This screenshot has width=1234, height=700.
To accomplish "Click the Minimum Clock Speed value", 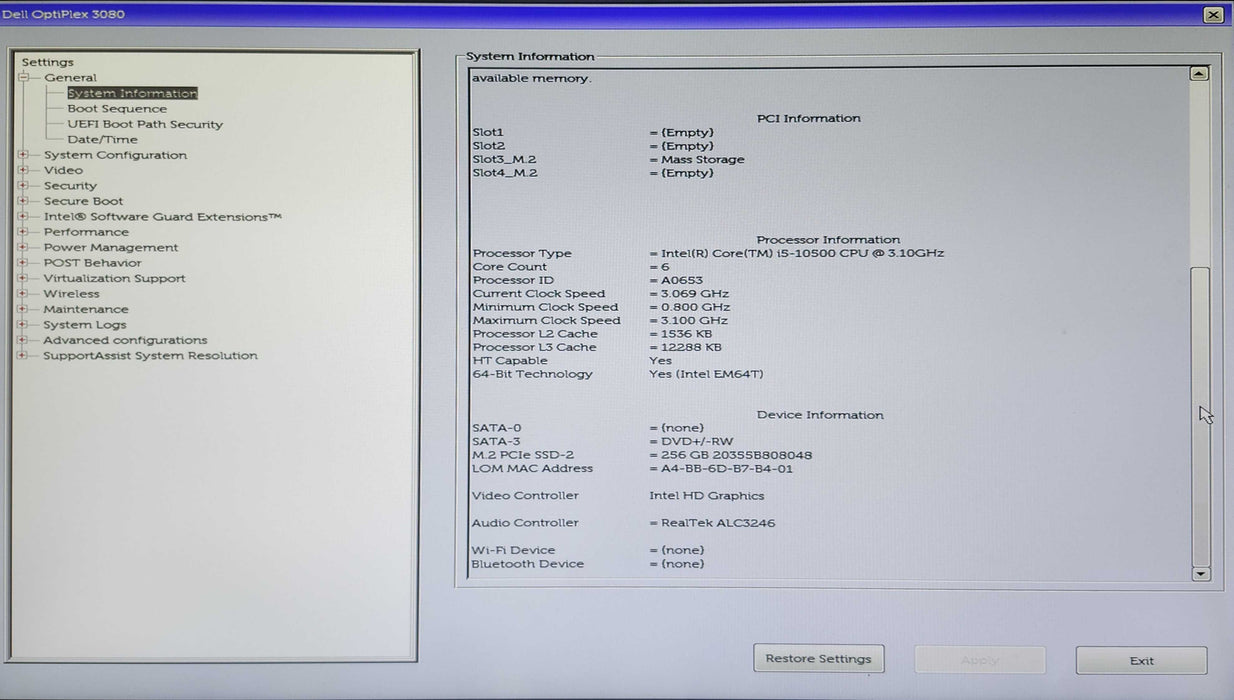I will click(x=695, y=307).
